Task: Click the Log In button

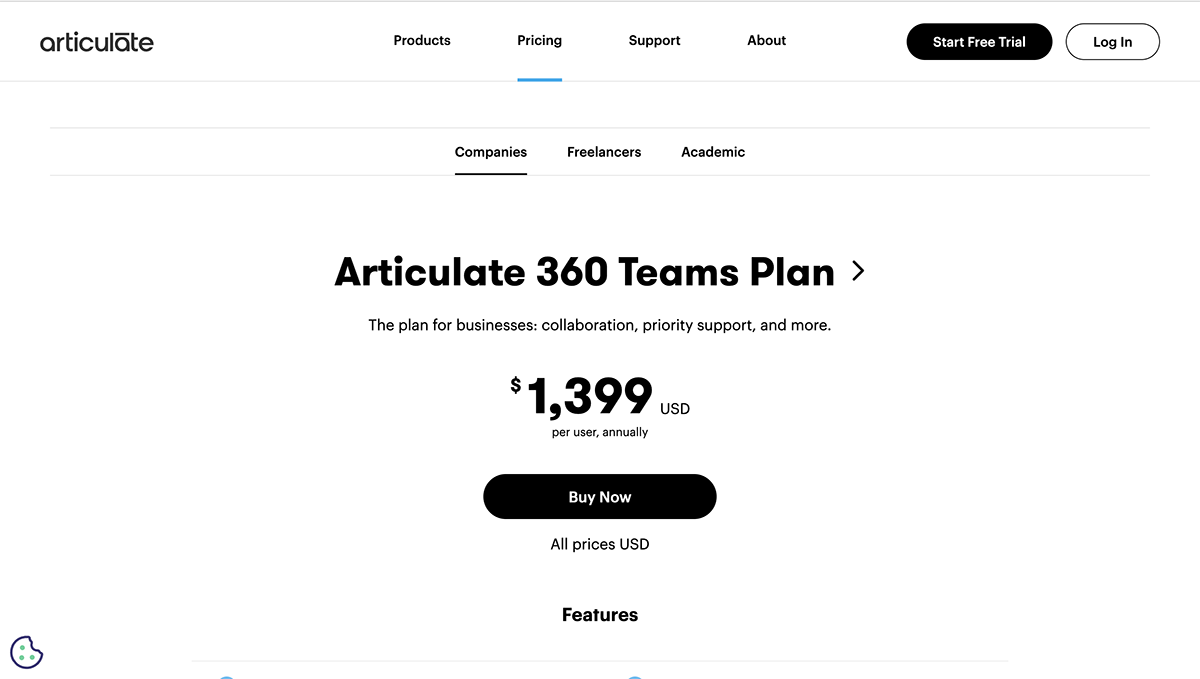Action: (x=1112, y=41)
